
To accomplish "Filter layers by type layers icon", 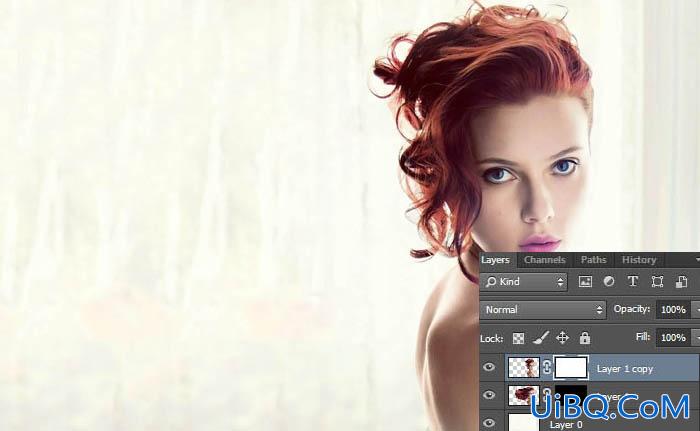I will (633, 281).
